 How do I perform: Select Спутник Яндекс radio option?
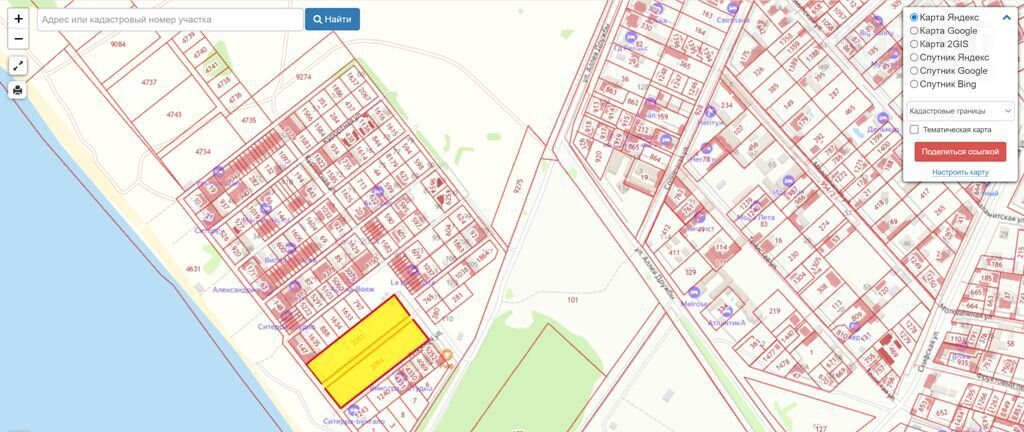point(914,57)
